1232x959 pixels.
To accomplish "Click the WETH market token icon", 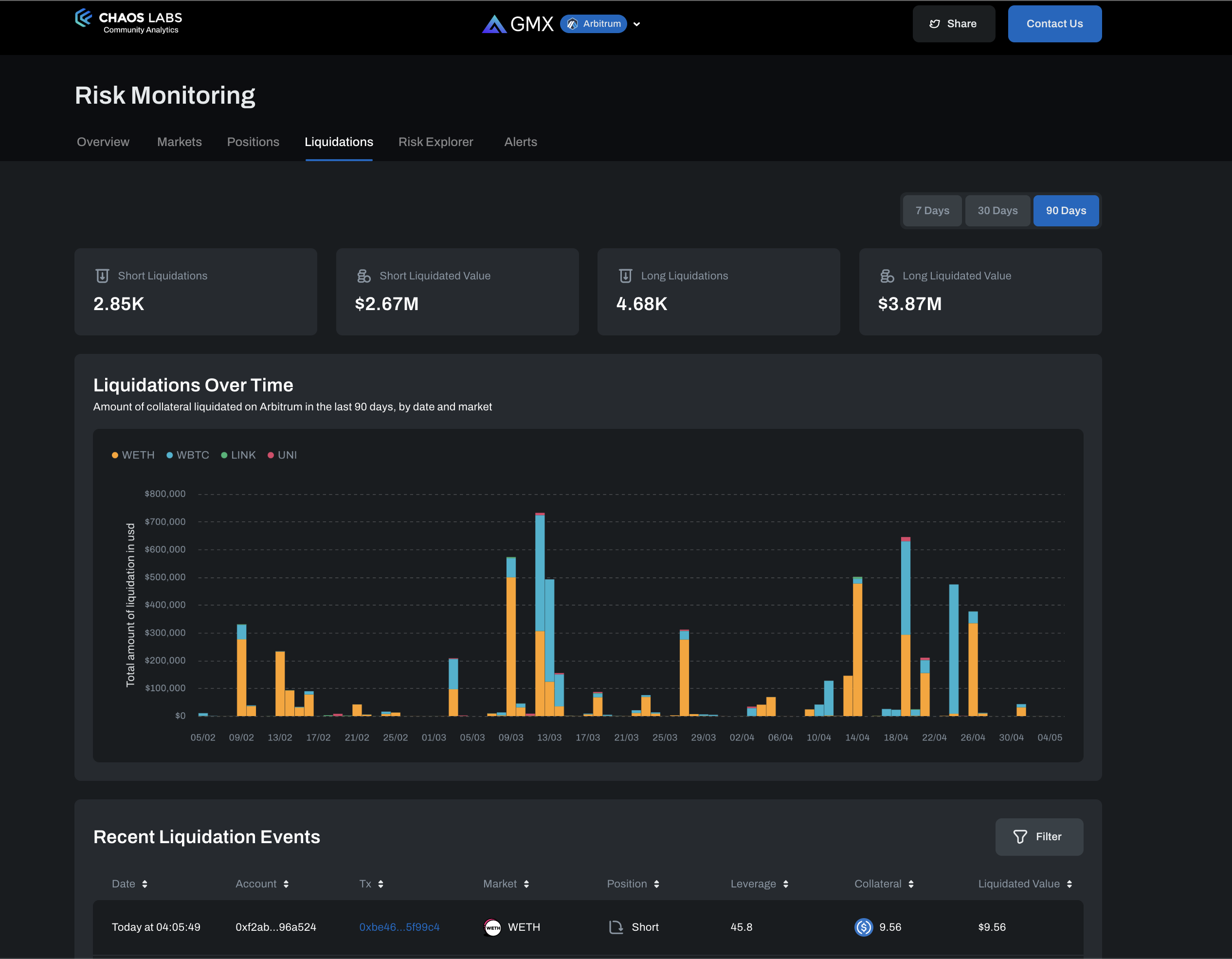I will pos(492,927).
